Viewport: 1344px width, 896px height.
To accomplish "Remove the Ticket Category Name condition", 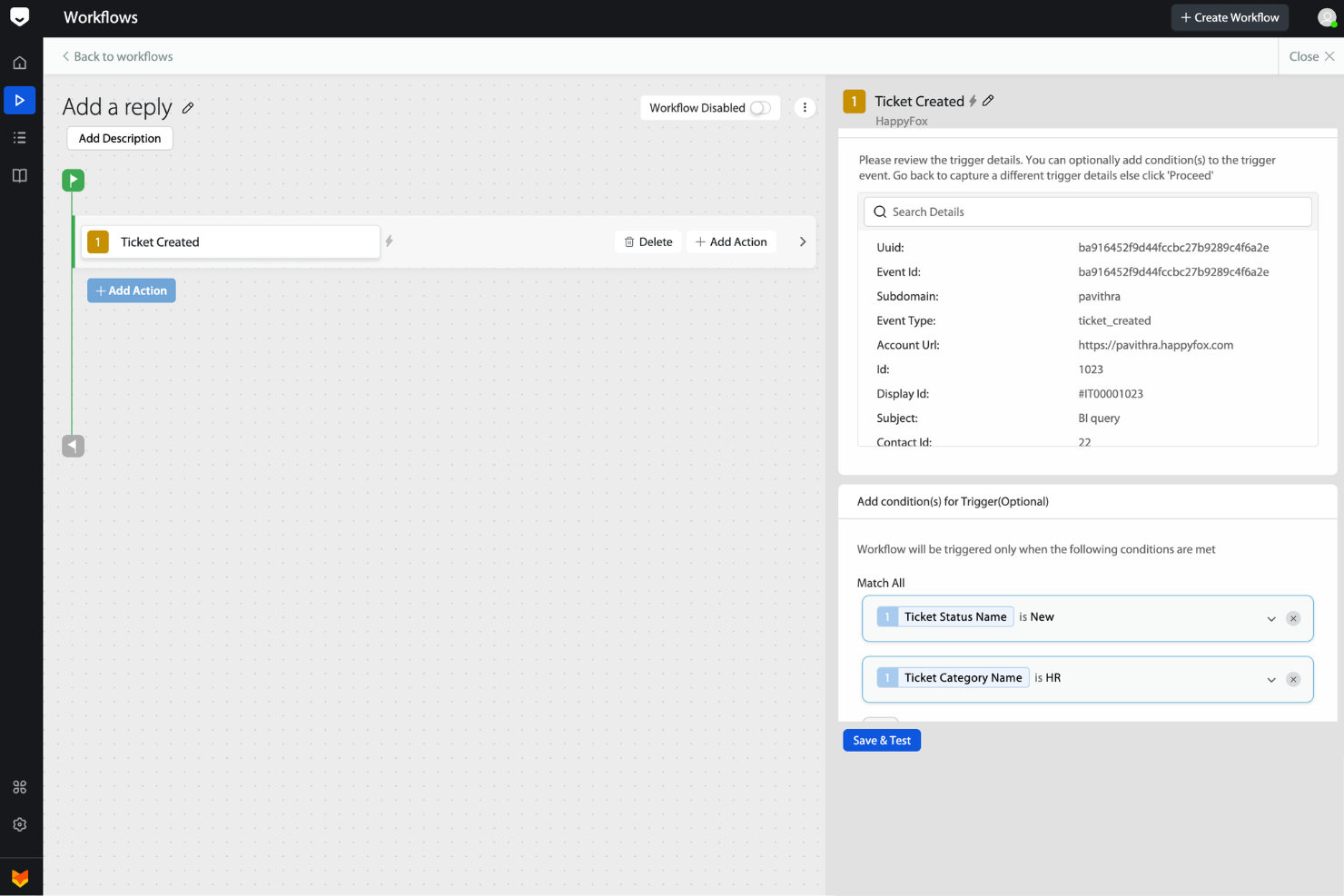I will (1293, 679).
